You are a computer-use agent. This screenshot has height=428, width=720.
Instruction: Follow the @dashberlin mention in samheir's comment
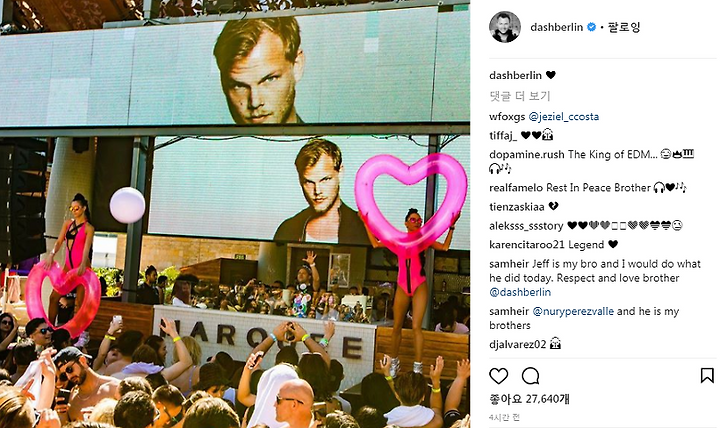click(520, 292)
